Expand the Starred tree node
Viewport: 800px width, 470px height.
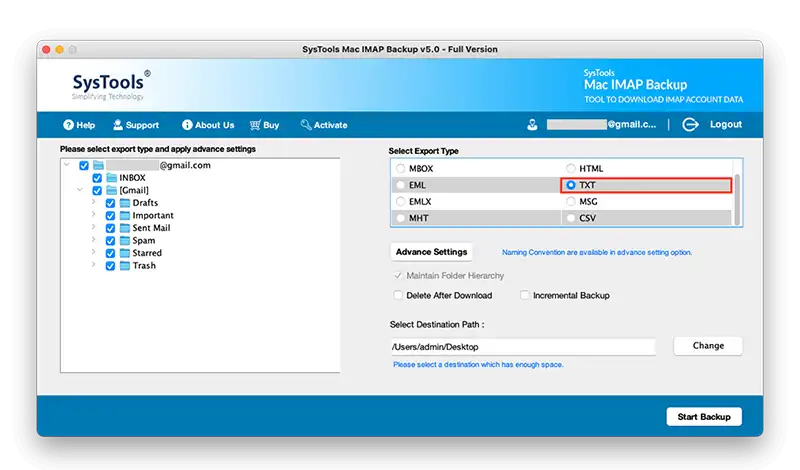[x=93, y=252]
